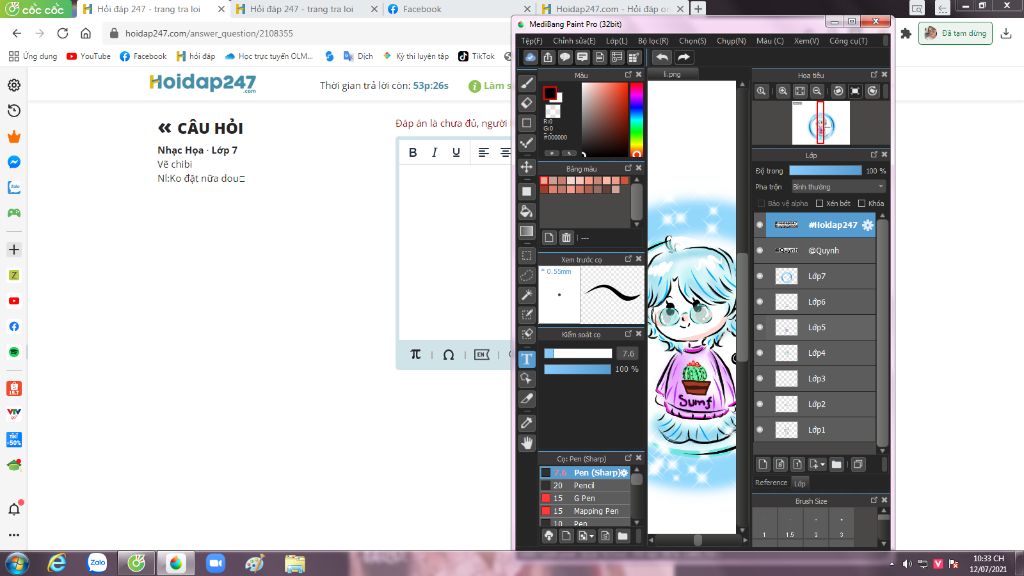
Task: Select the Text tool
Action: point(527,359)
